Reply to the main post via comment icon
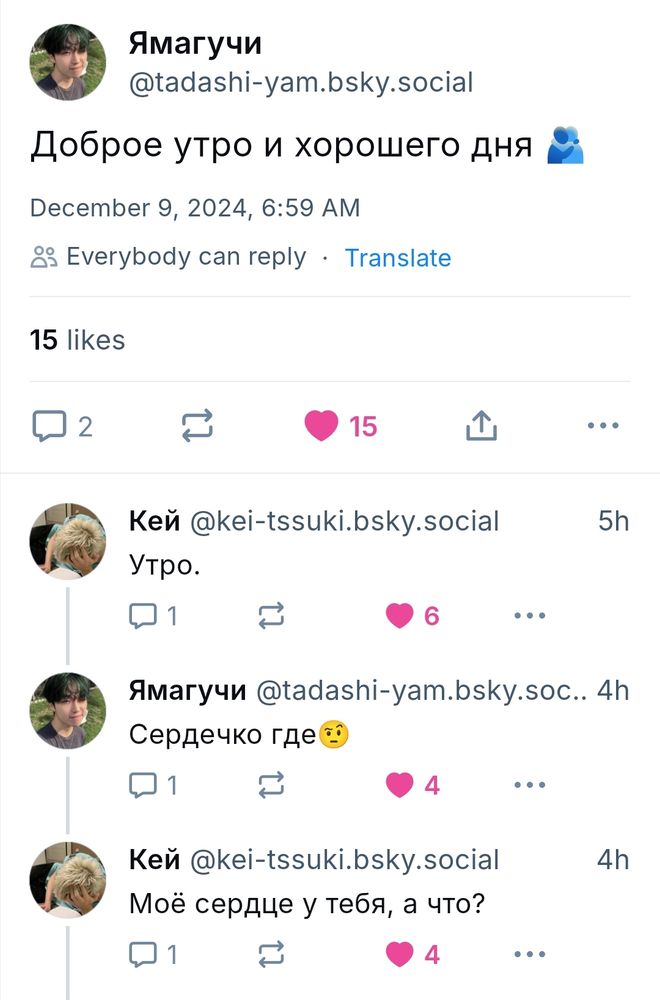 pos(49,427)
